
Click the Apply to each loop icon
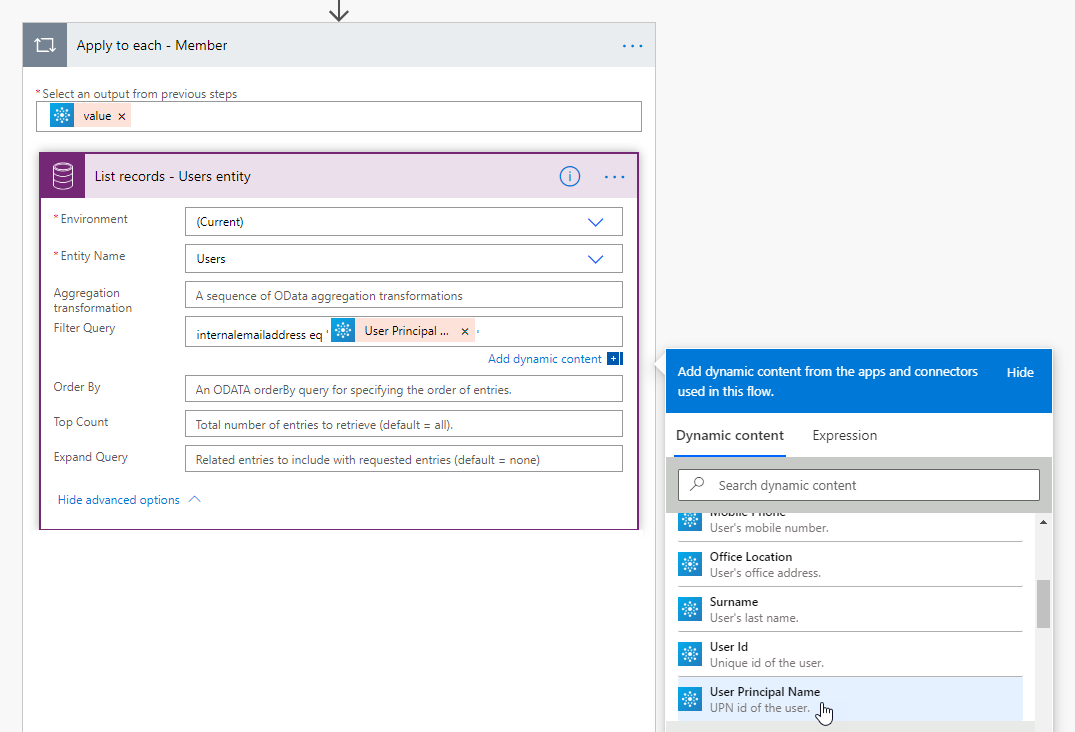tap(45, 45)
